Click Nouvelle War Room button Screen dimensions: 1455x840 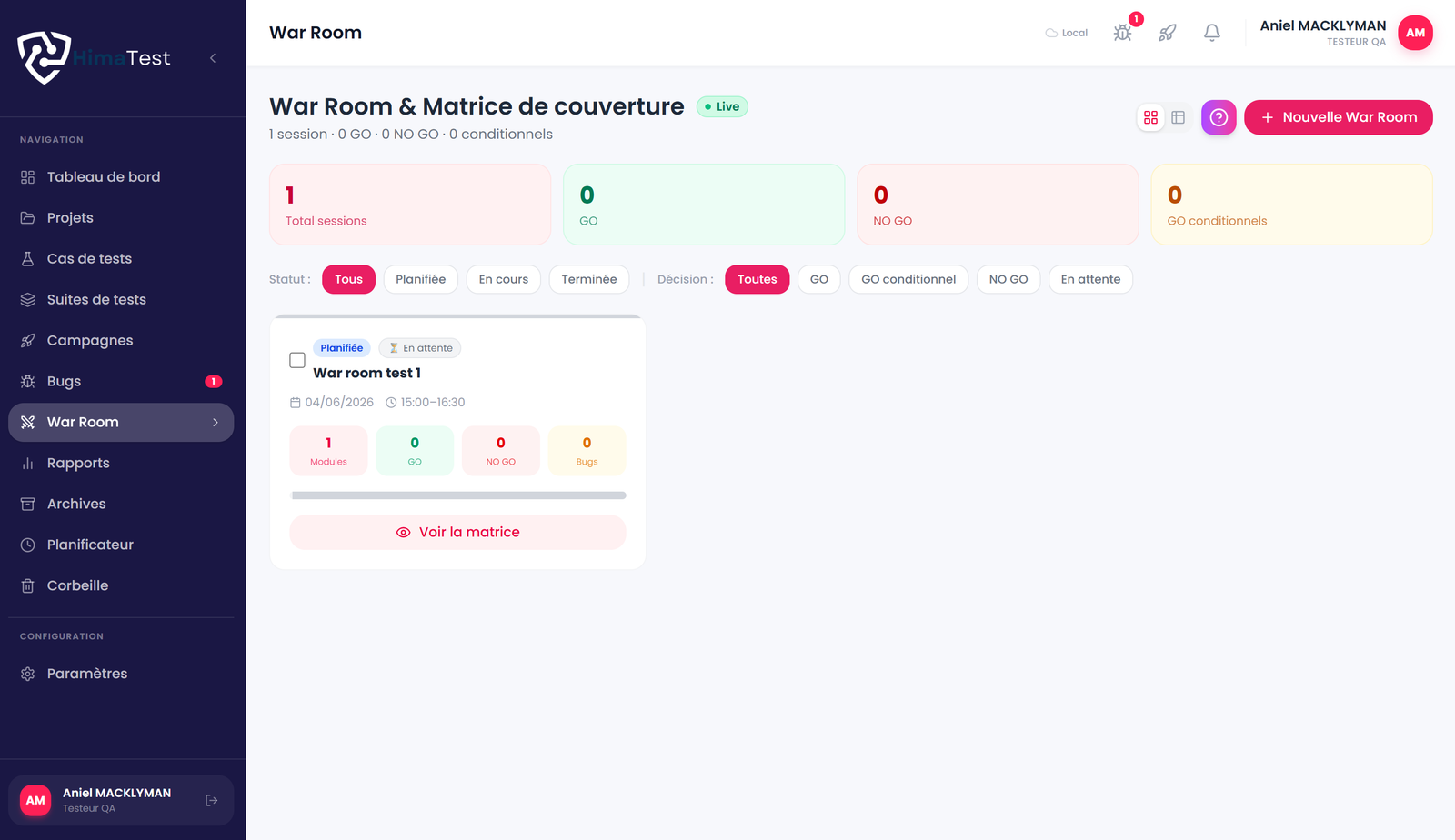(1339, 117)
